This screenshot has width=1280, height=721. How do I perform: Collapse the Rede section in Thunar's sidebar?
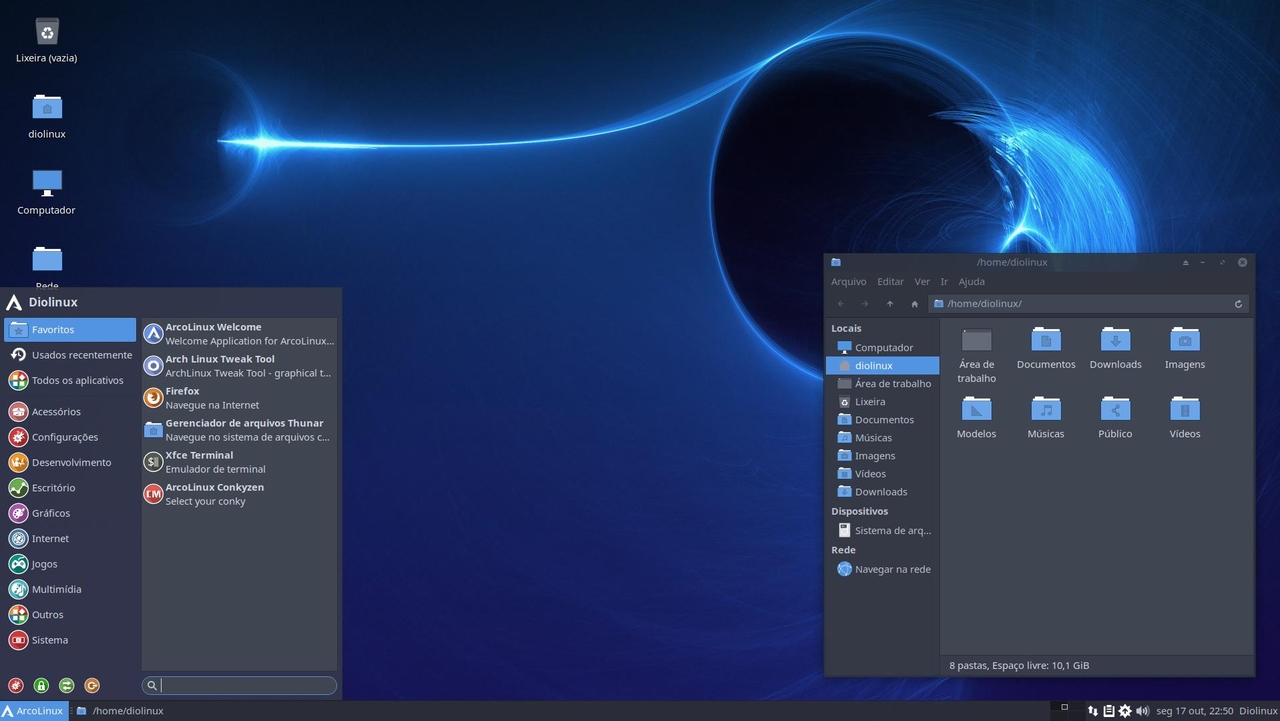pos(843,549)
